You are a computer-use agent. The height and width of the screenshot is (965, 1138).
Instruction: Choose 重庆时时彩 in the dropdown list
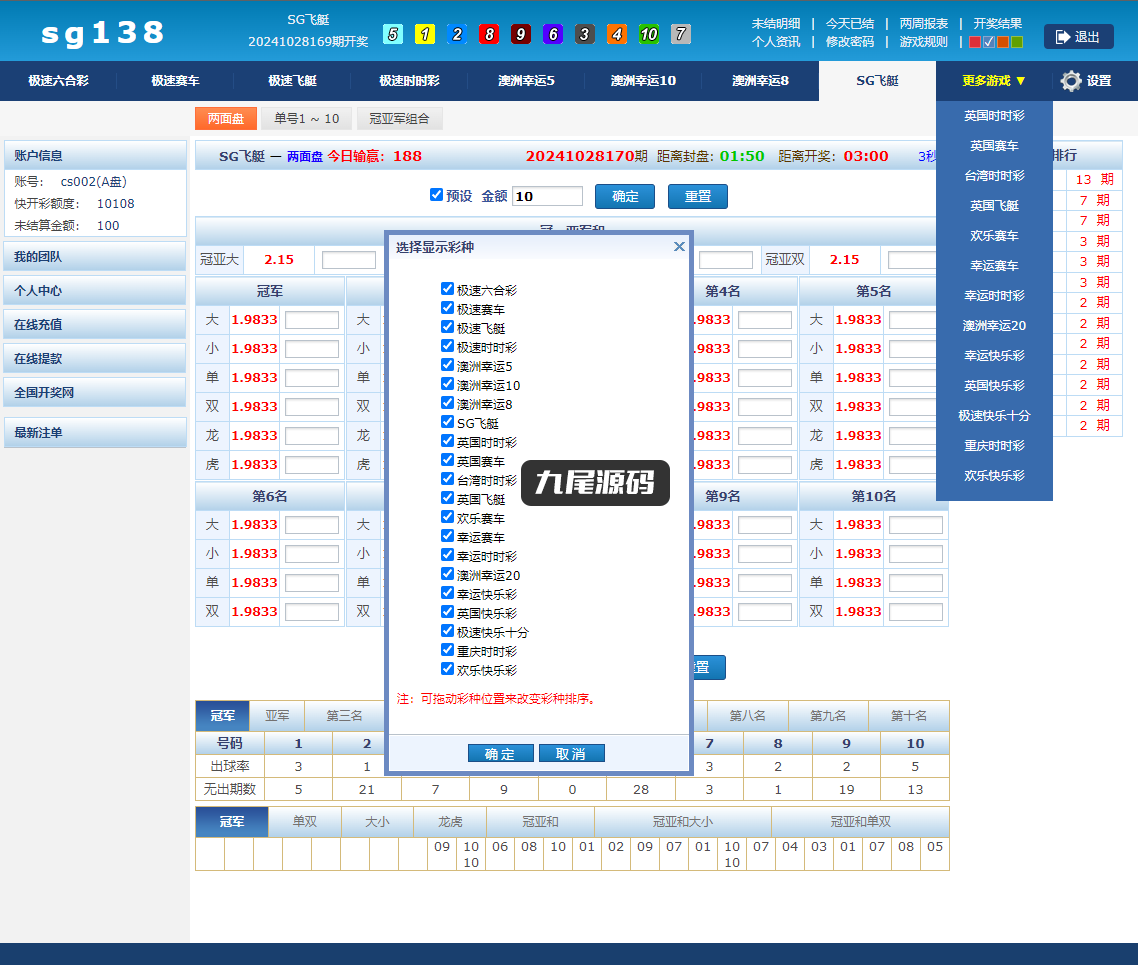[x=994, y=445]
